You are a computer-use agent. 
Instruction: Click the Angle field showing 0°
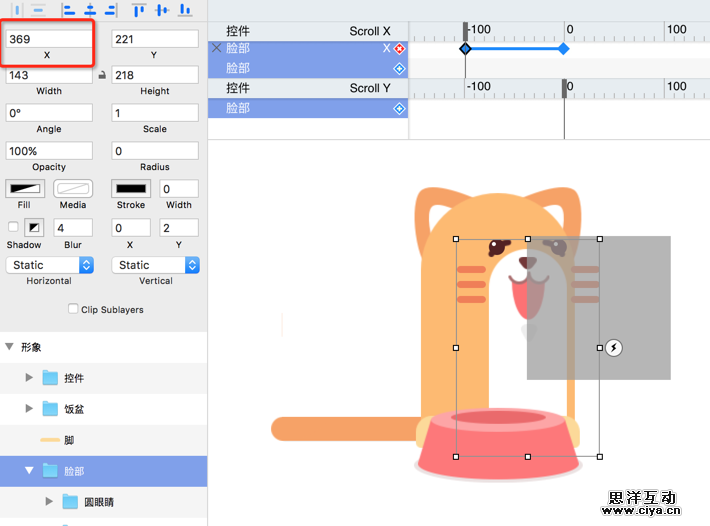tap(49, 113)
